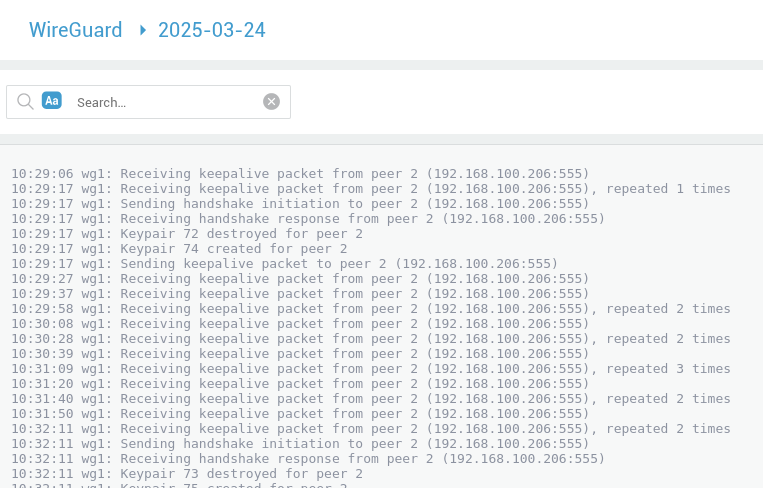
Task: Select the 10:29:37 keepalive log line
Action: coord(300,294)
